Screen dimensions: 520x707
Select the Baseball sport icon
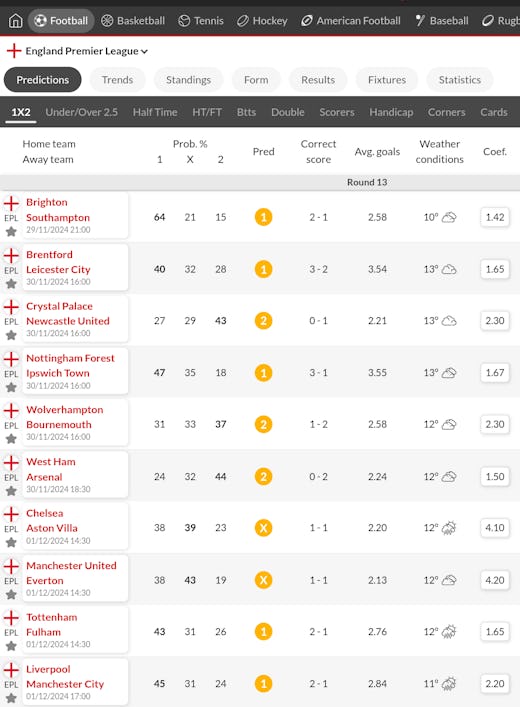pyautogui.click(x=420, y=21)
